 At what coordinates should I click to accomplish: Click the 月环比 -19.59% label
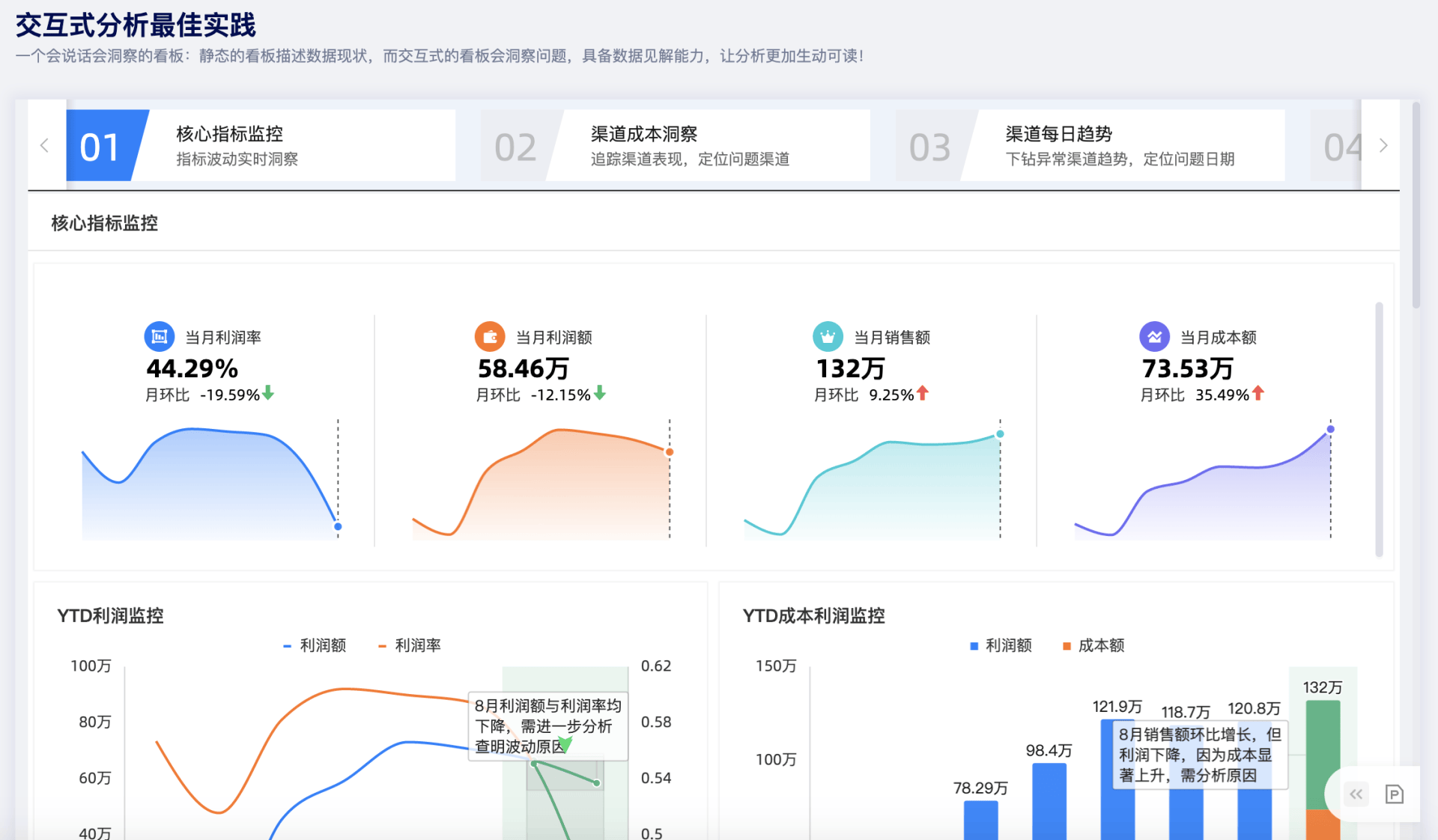(202, 395)
